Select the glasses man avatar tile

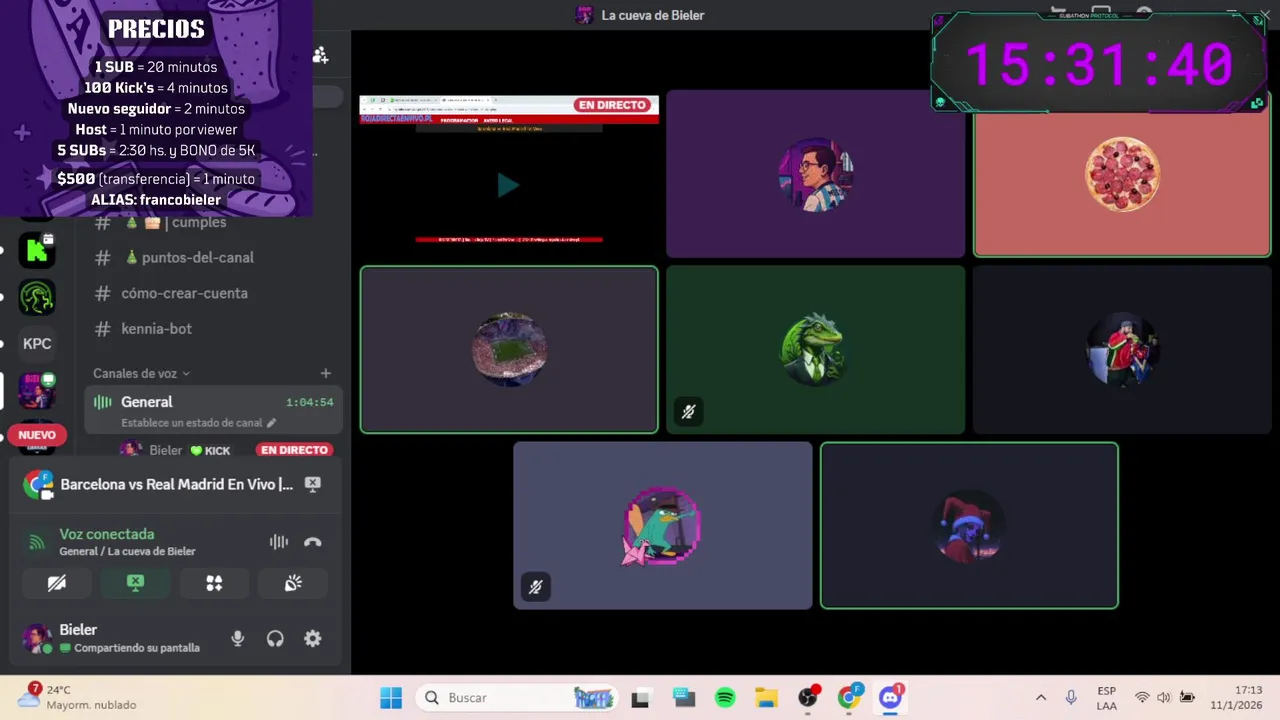coord(816,174)
